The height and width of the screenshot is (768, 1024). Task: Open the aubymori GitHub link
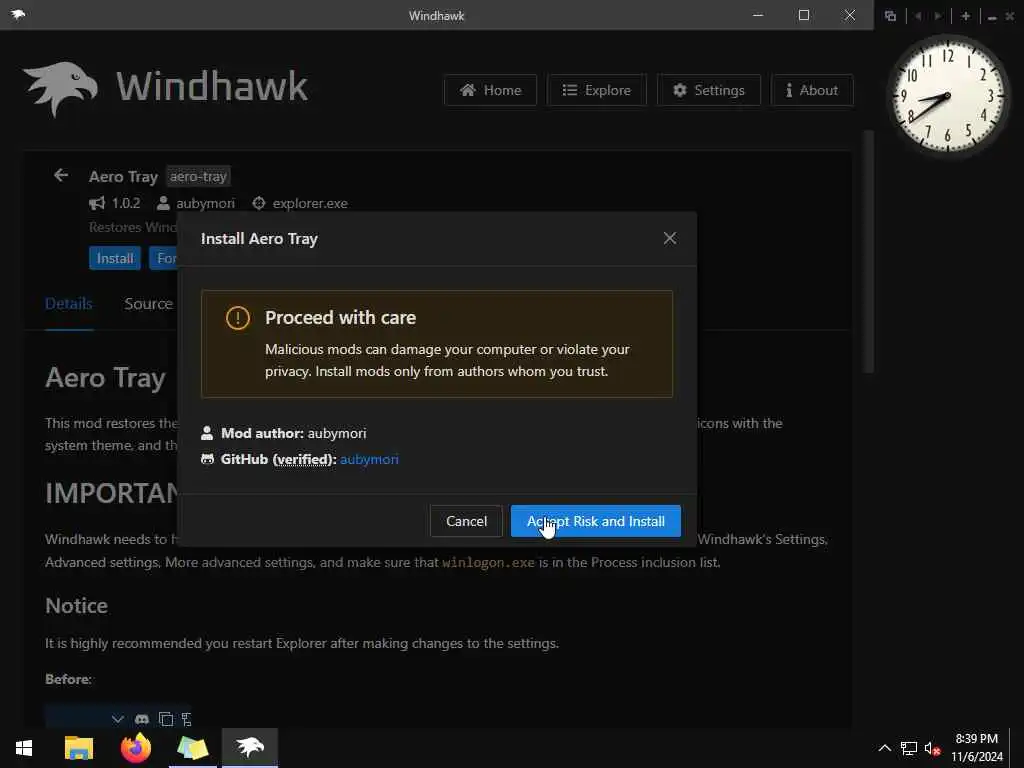(369, 459)
